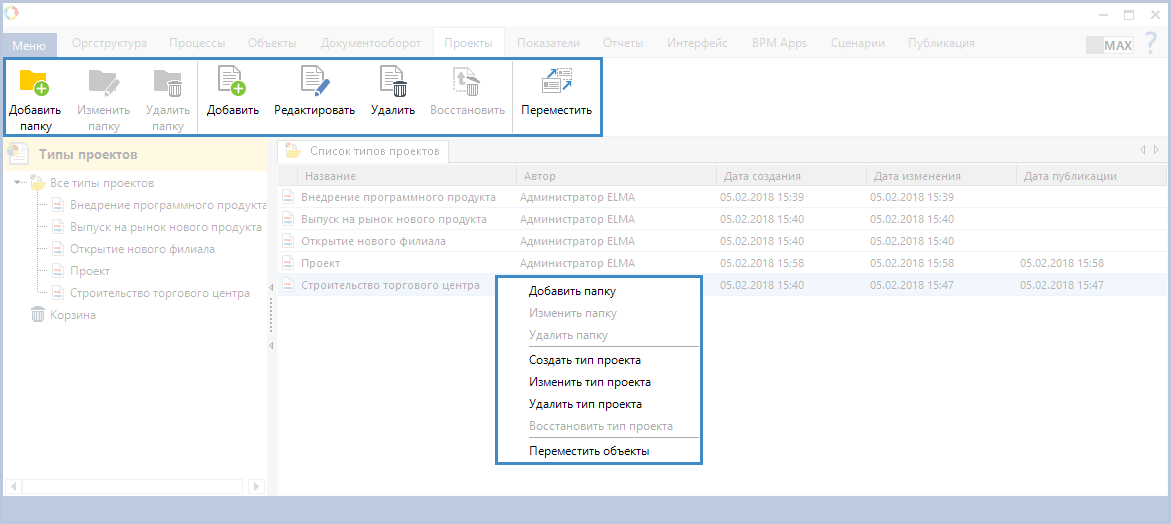
Task: Click lower splitter arrow of side panel
Action: click(x=271, y=346)
